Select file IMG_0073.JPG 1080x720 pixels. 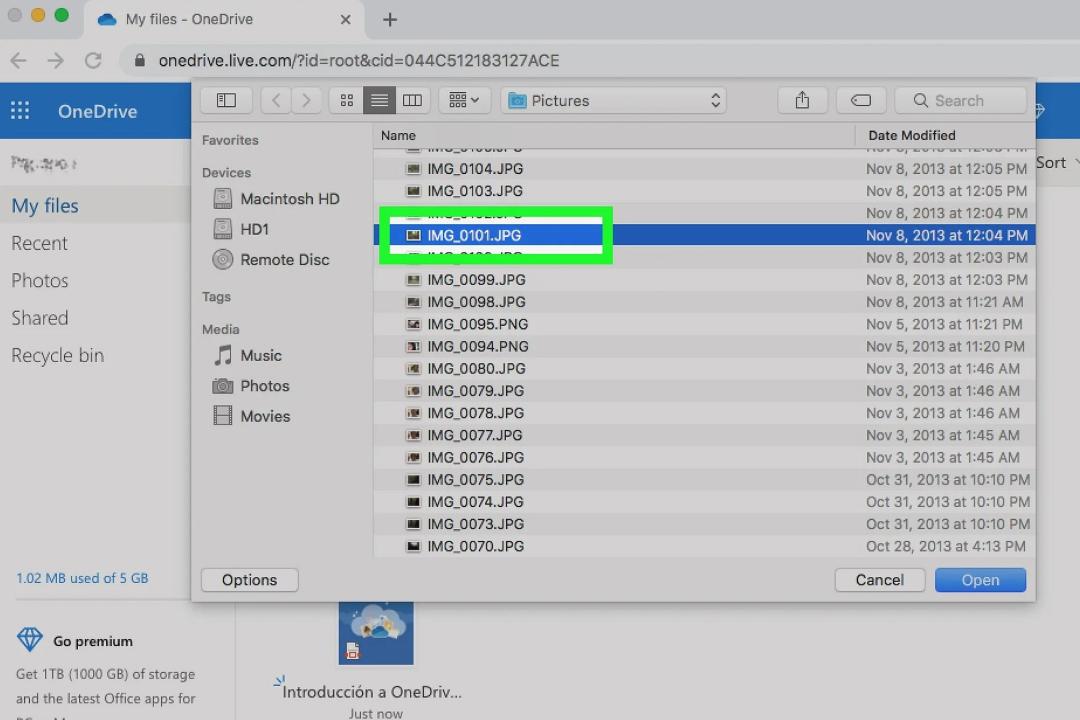click(x=704, y=524)
